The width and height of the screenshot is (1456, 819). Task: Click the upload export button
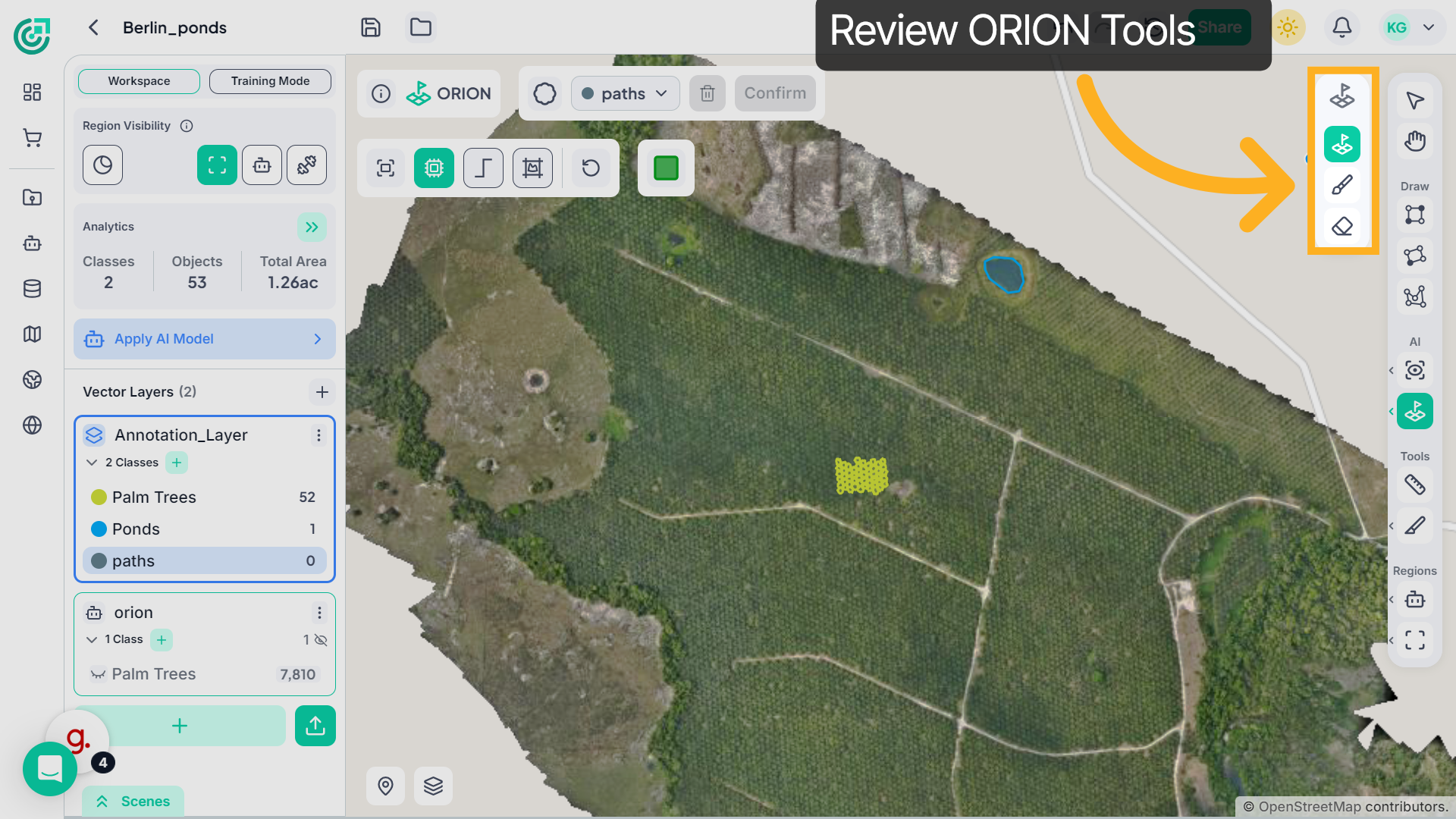pyautogui.click(x=315, y=726)
